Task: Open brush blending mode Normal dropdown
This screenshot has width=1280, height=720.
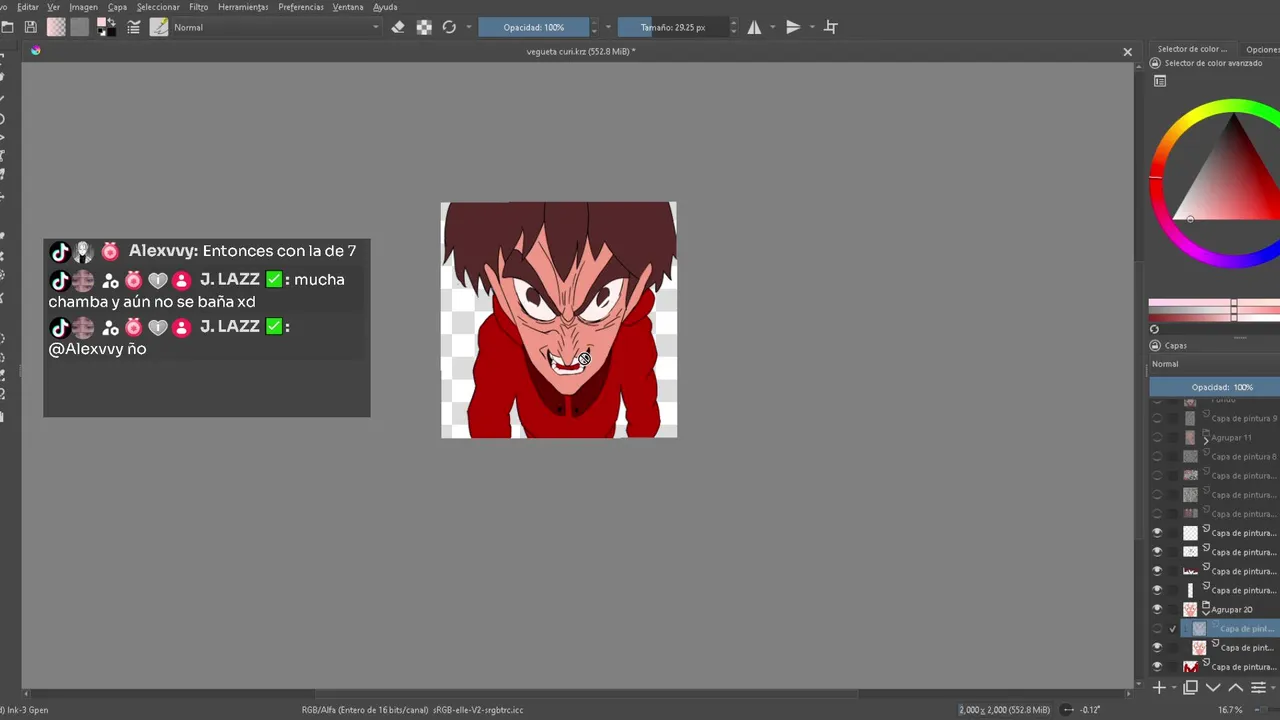Action: pyautogui.click(x=276, y=27)
